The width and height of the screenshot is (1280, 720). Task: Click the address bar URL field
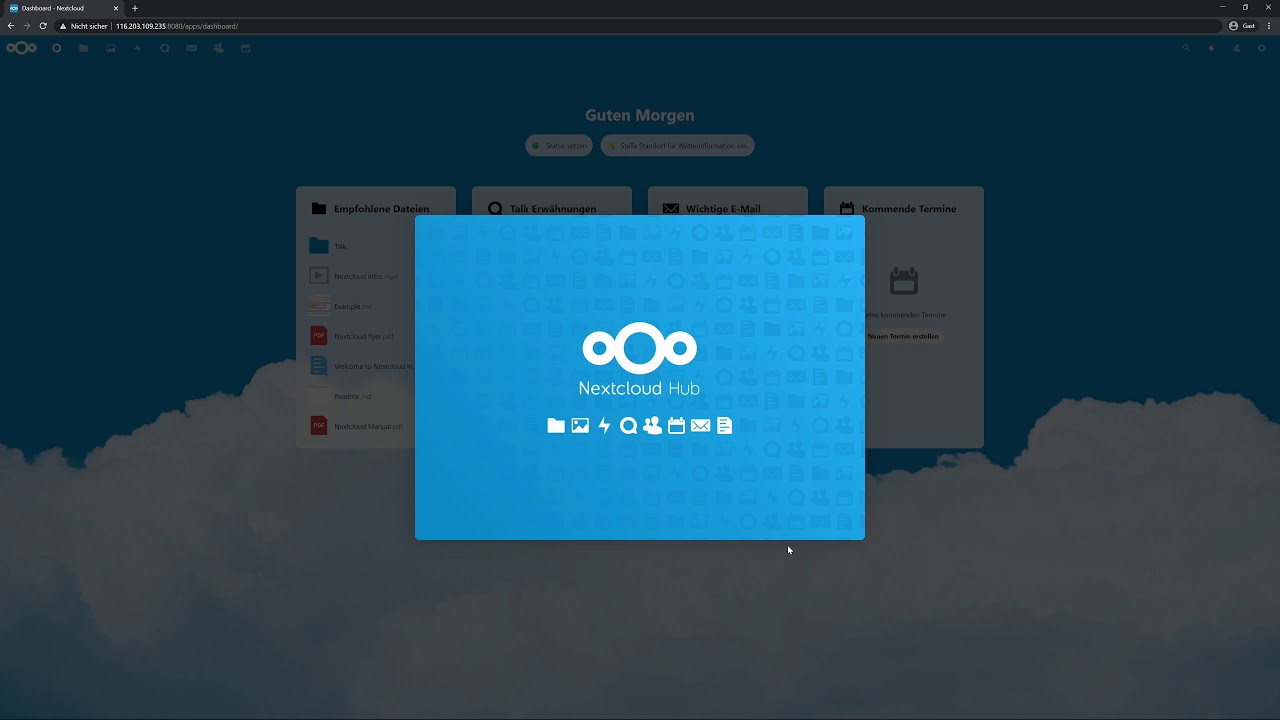[640, 26]
